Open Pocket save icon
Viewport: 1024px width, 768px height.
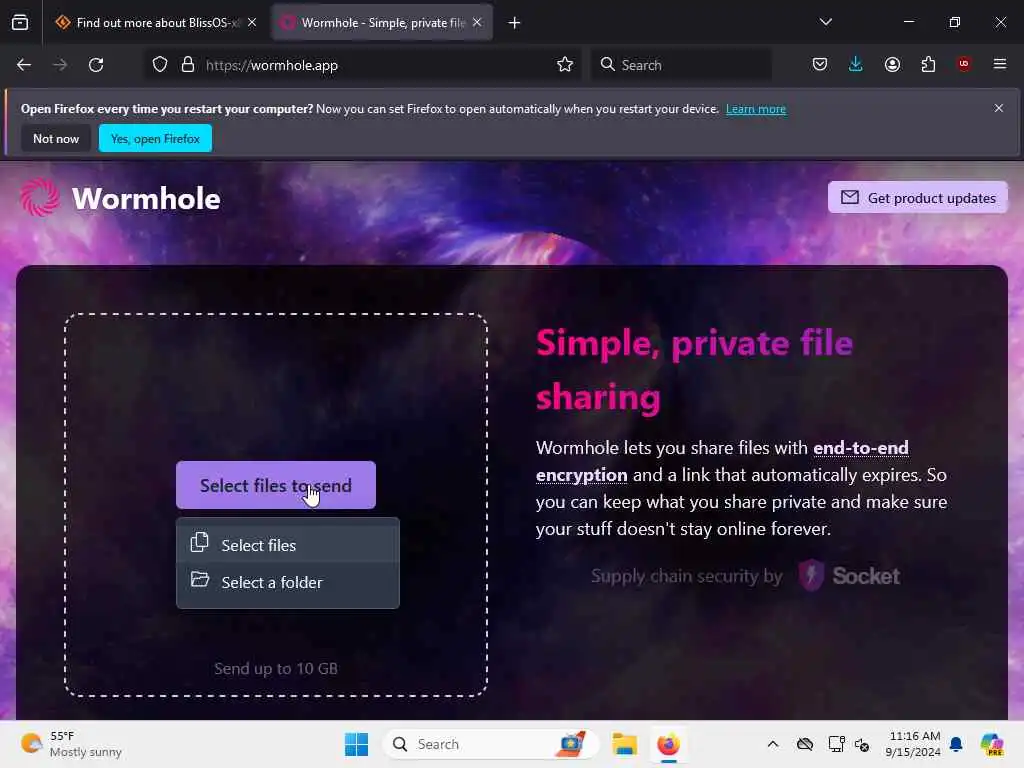[820, 64]
